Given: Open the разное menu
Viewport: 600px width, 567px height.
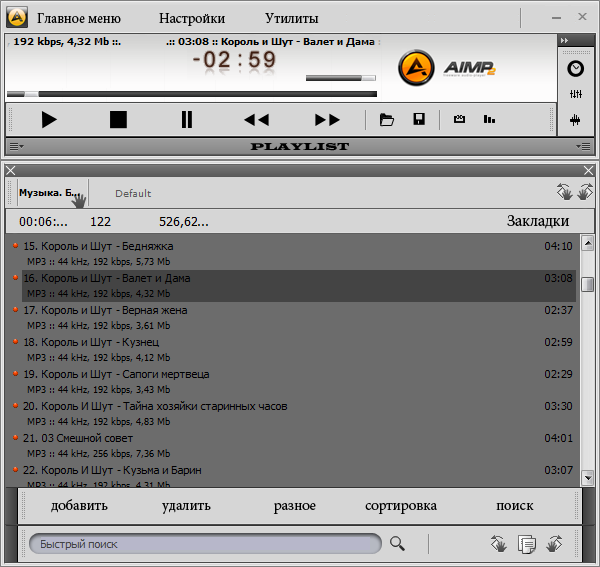Looking at the screenshot, I should (295, 506).
